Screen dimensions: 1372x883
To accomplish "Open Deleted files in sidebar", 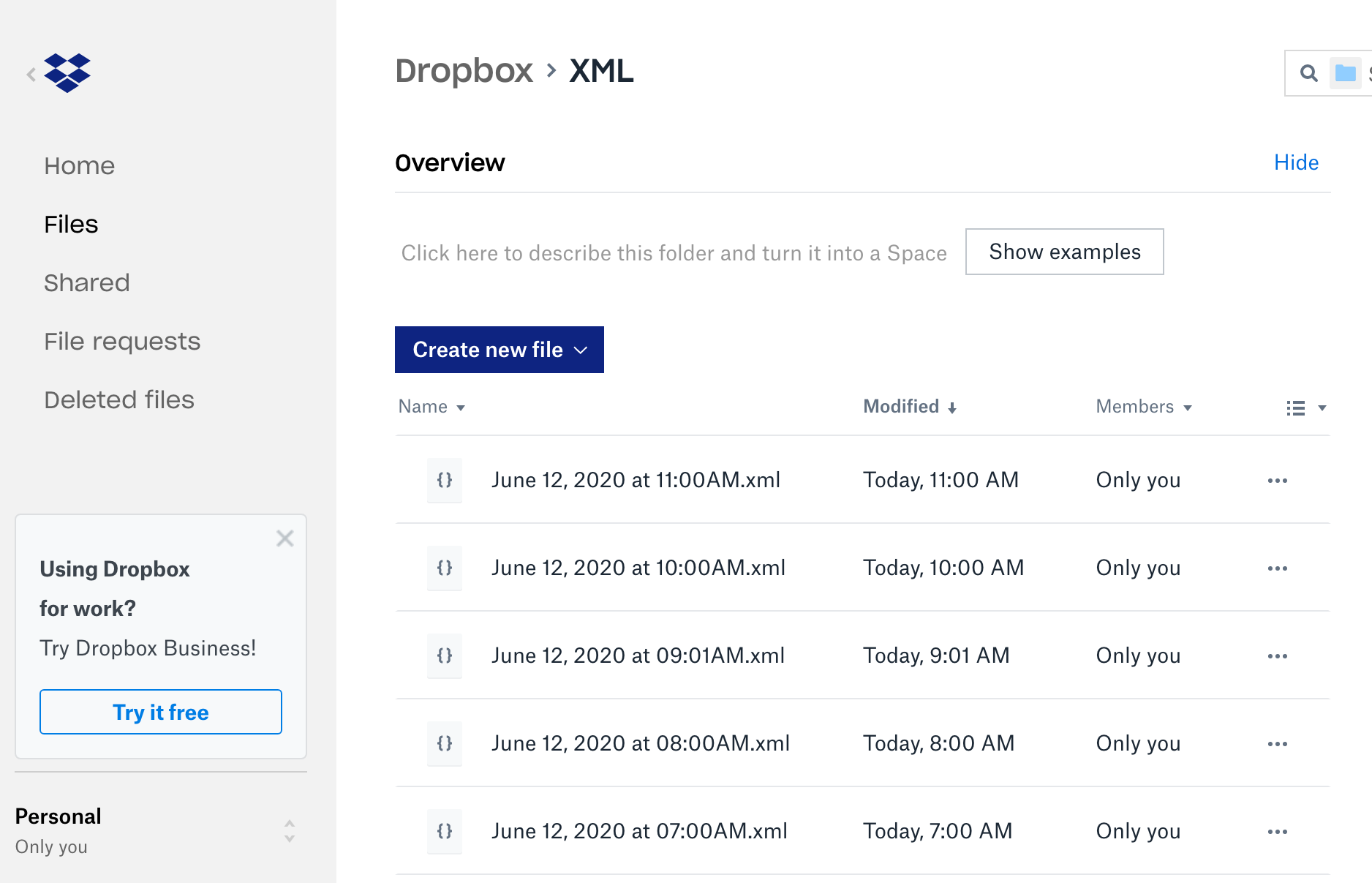I will pos(119,399).
